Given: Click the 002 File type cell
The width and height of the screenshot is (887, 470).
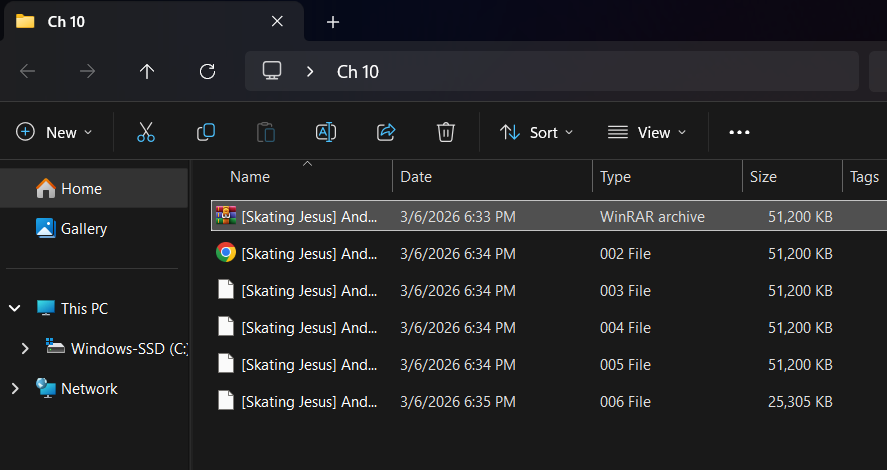Looking at the screenshot, I should (x=625, y=253).
